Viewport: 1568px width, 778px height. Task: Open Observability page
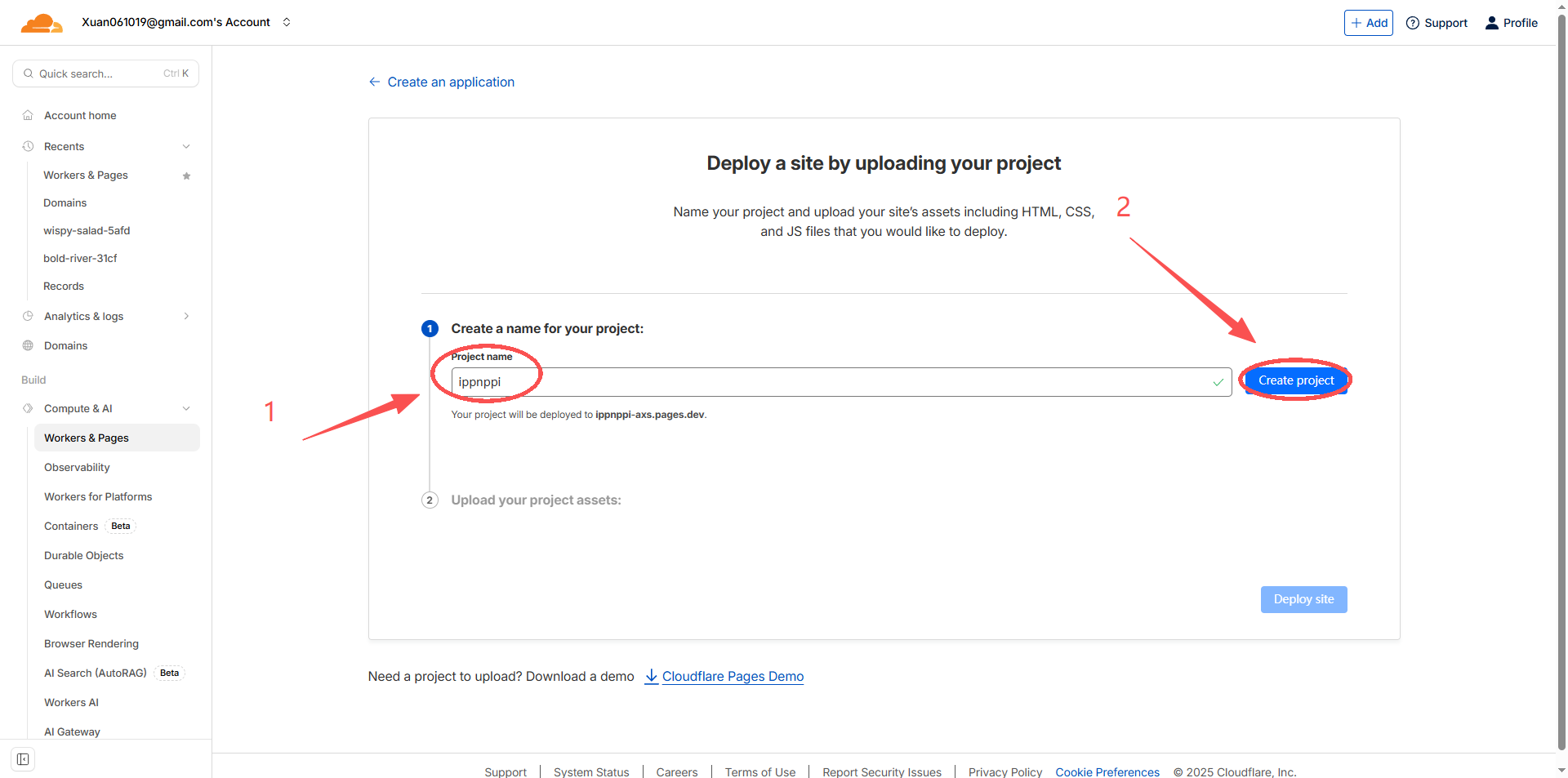pyautogui.click(x=77, y=467)
